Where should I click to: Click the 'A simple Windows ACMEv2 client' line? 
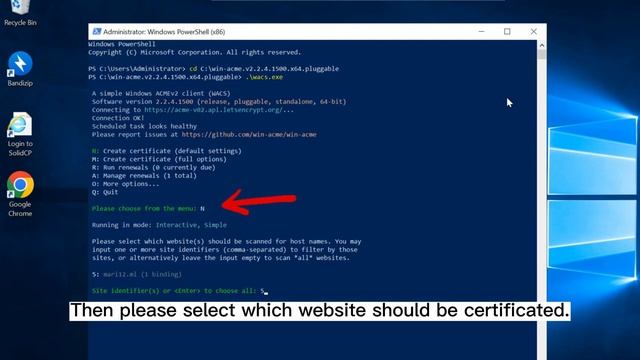pyautogui.click(x=161, y=93)
